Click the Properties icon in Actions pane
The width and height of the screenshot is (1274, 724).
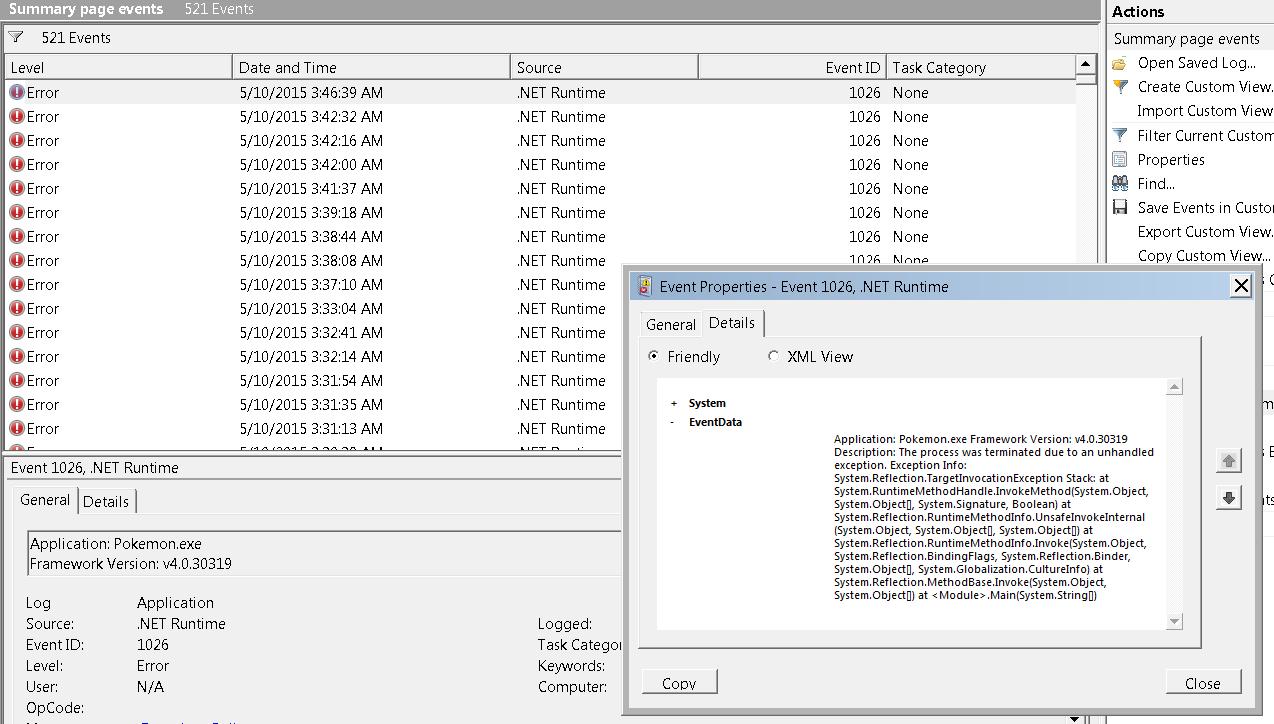click(1120, 160)
